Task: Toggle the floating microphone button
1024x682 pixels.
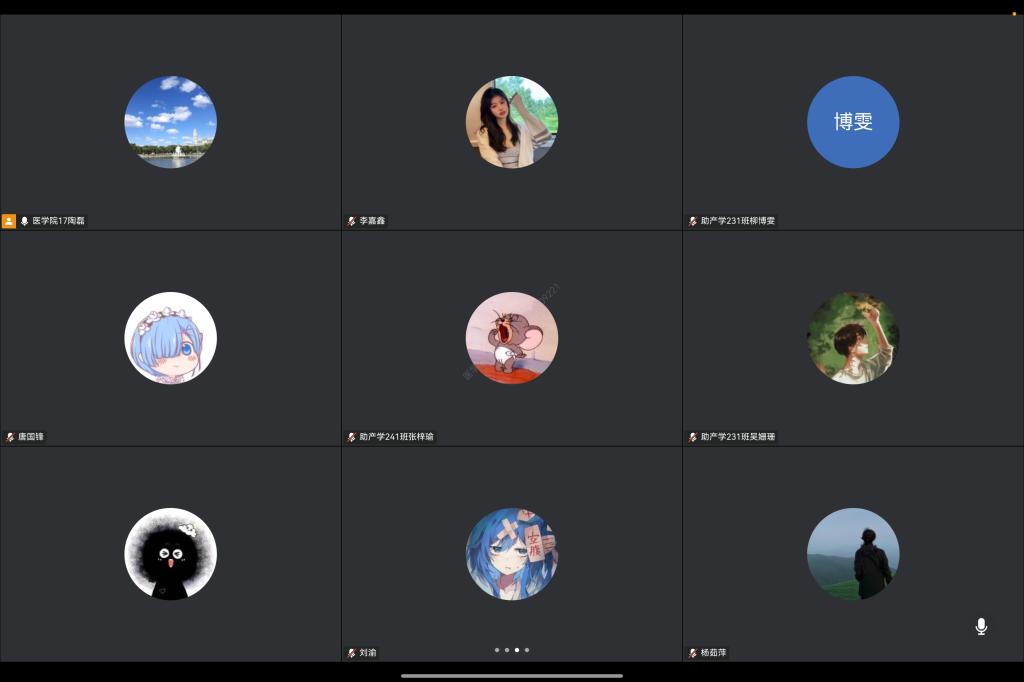Action: click(x=981, y=626)
